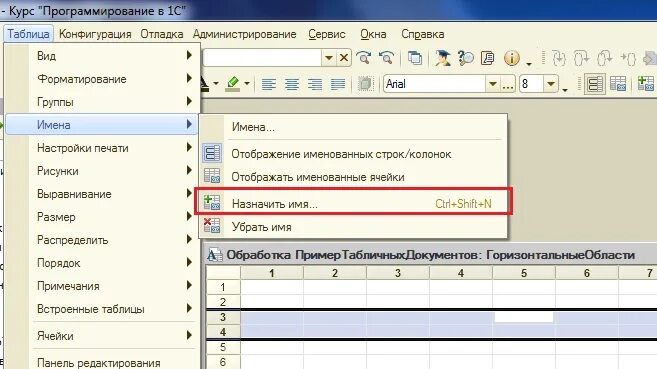Click the Run to Cursor debug icon
Screen dimensions: 657x369
pos(628,58)
